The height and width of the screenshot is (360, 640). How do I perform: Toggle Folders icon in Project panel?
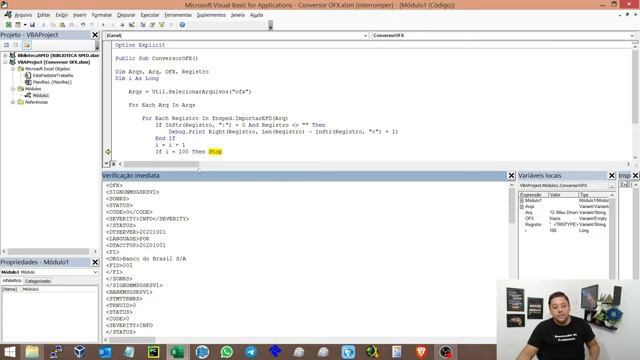point(27,45)
